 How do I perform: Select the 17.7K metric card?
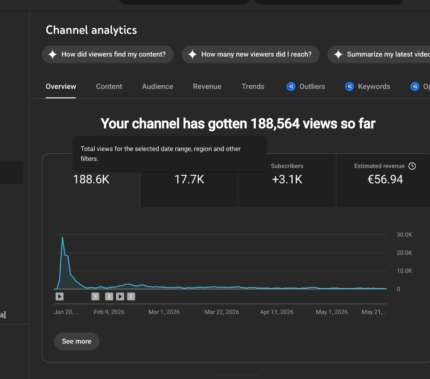point(189,180)
